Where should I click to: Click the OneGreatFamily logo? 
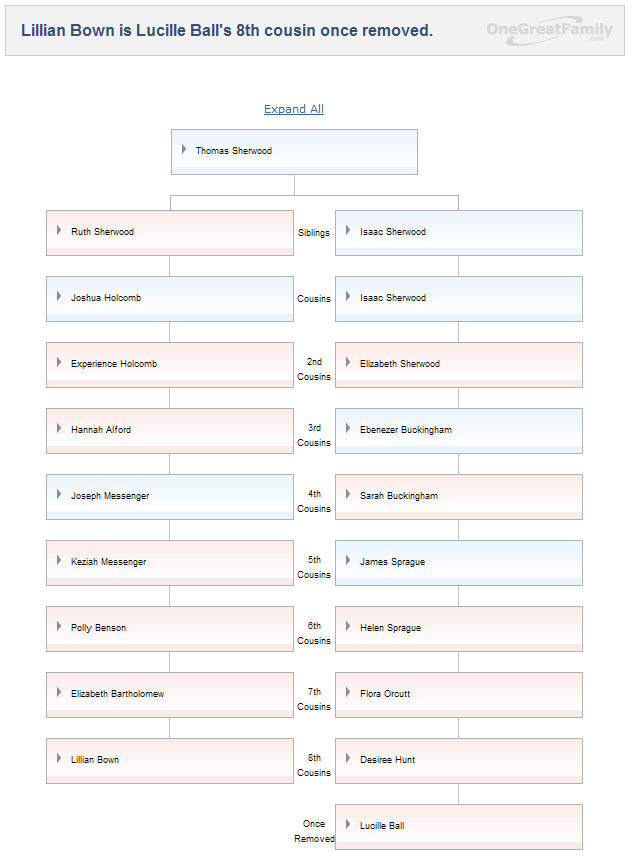pyautogui.click(x=549, y=30)
